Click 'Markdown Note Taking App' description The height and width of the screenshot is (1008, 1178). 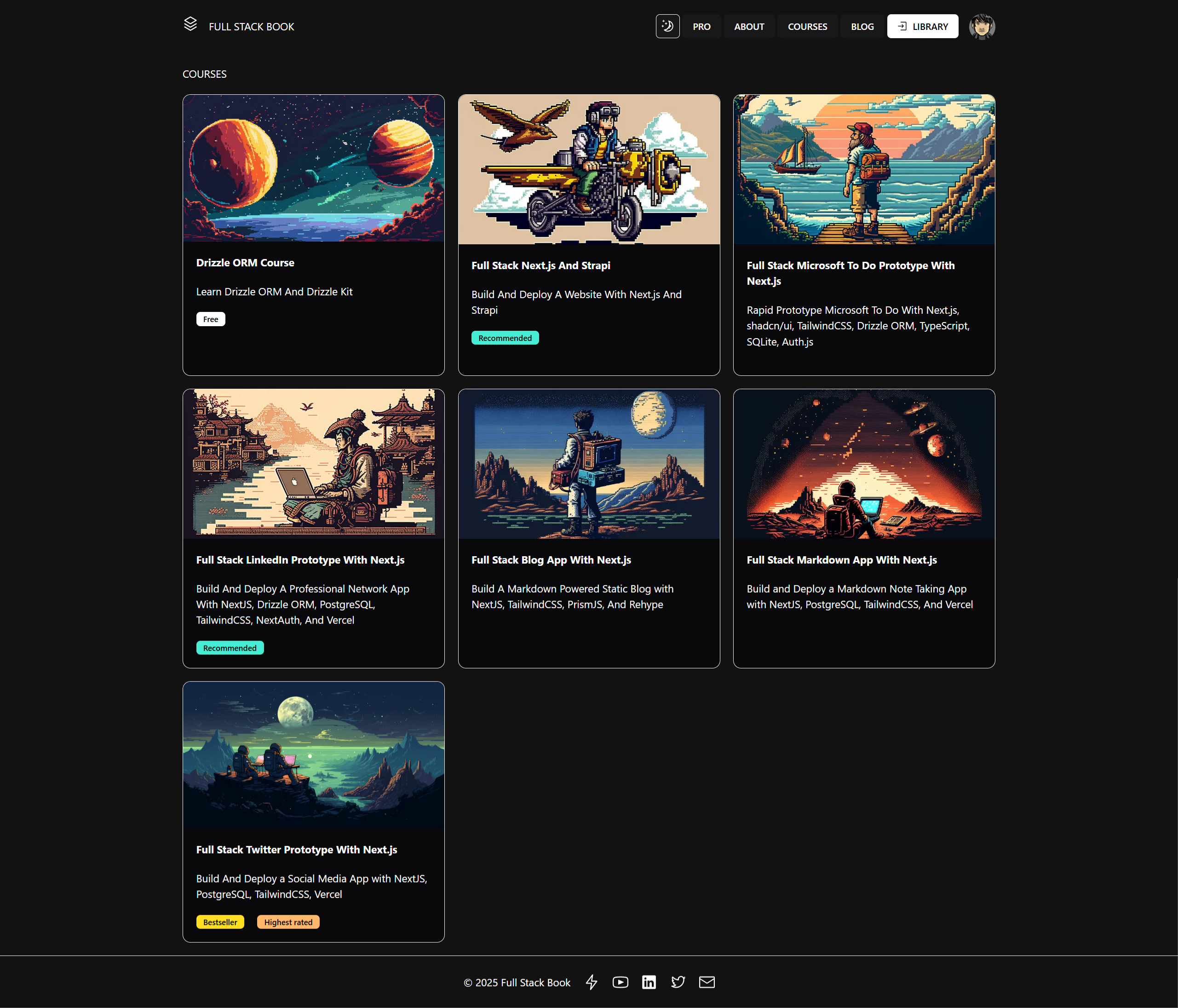(x=860, y=597)
